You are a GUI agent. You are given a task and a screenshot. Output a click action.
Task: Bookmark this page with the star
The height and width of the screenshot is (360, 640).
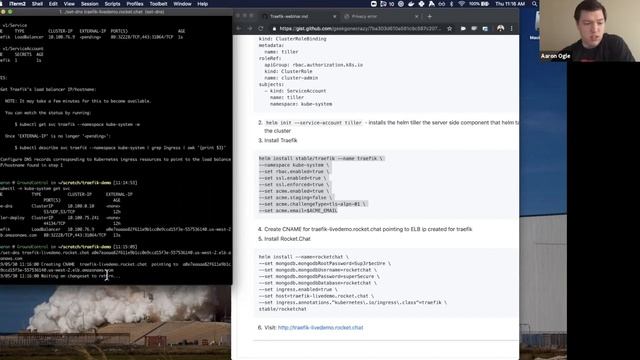click(x=449, y=29)
